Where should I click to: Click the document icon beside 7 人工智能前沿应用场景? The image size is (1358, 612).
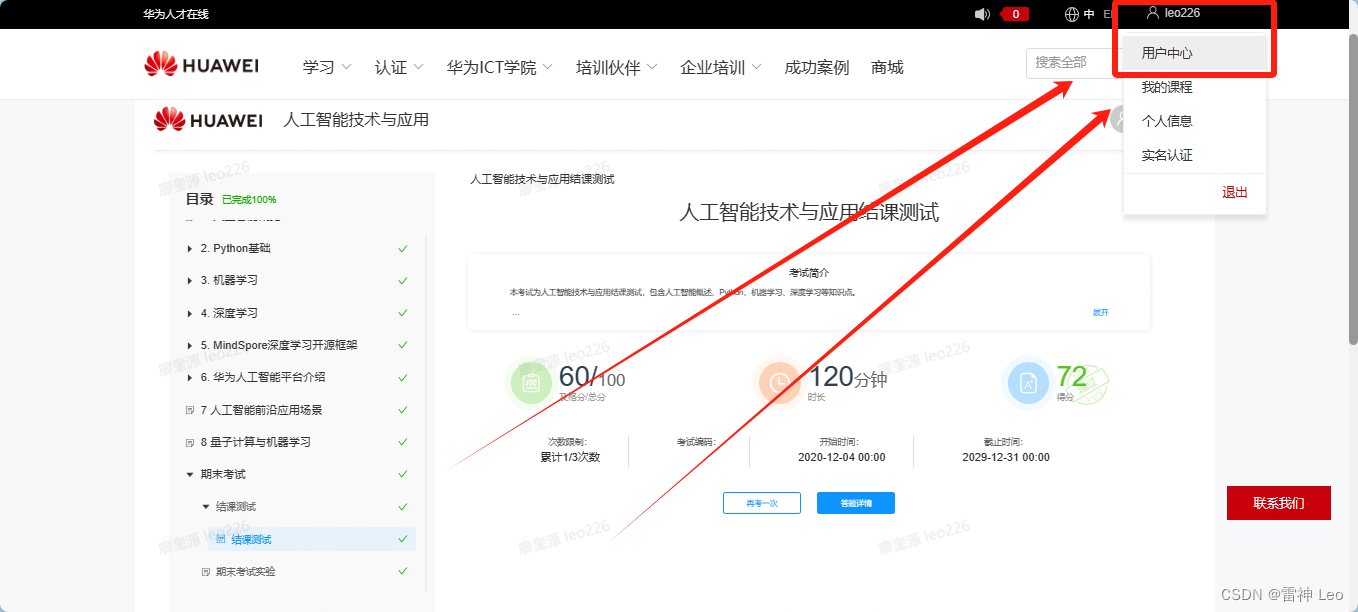[x=190, y=410]
